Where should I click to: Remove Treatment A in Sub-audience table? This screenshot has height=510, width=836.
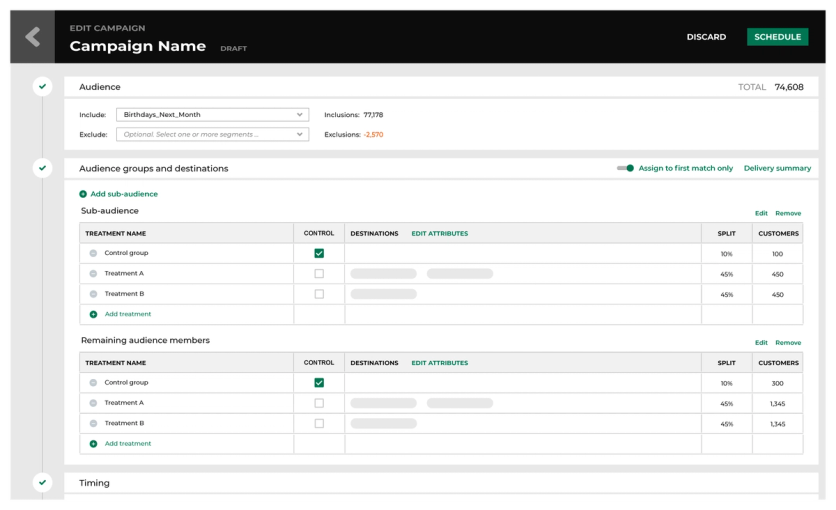point(93,273)
